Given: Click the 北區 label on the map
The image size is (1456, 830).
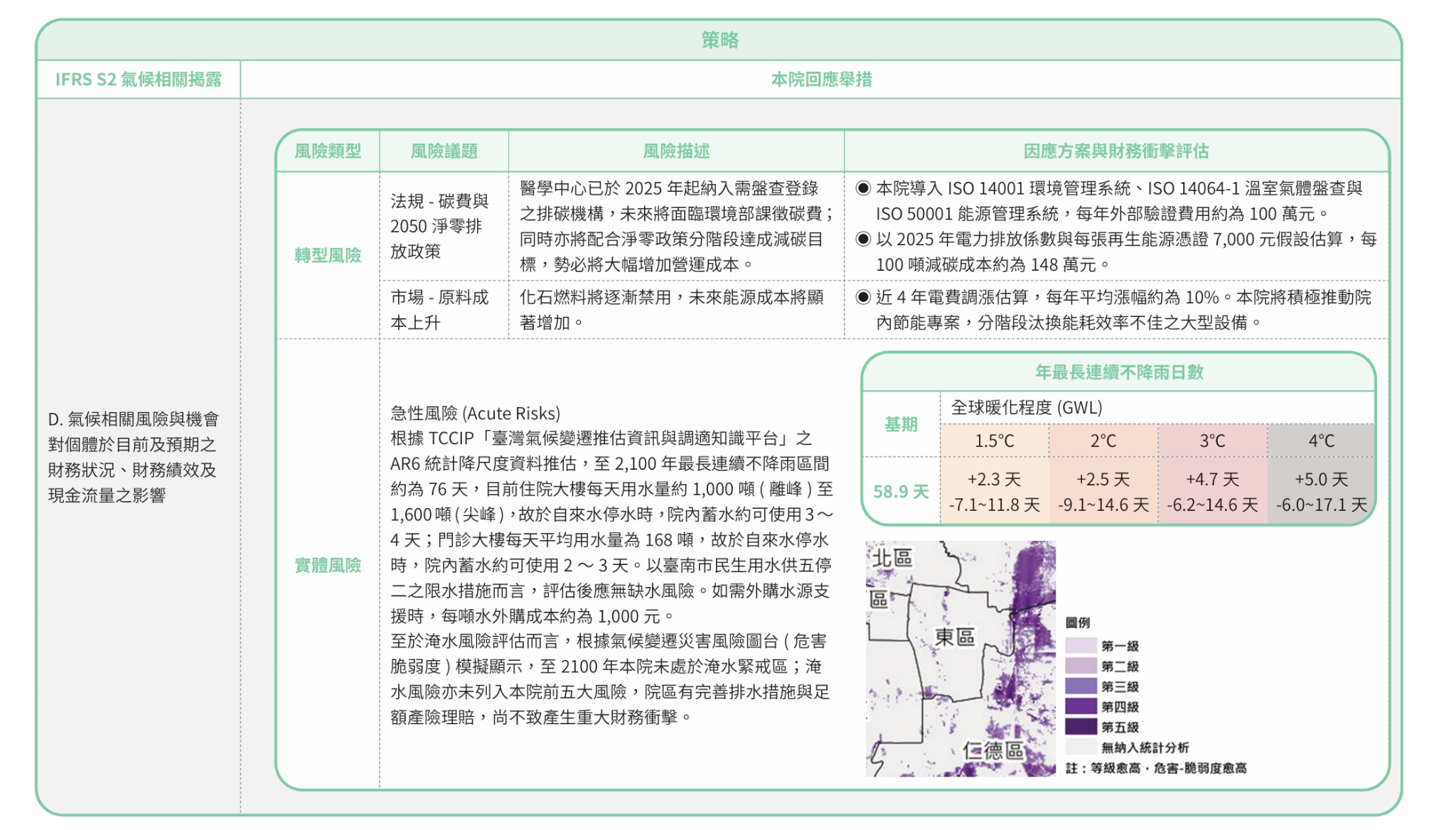Looking at the screenshot, I should [x=892, y=558].
